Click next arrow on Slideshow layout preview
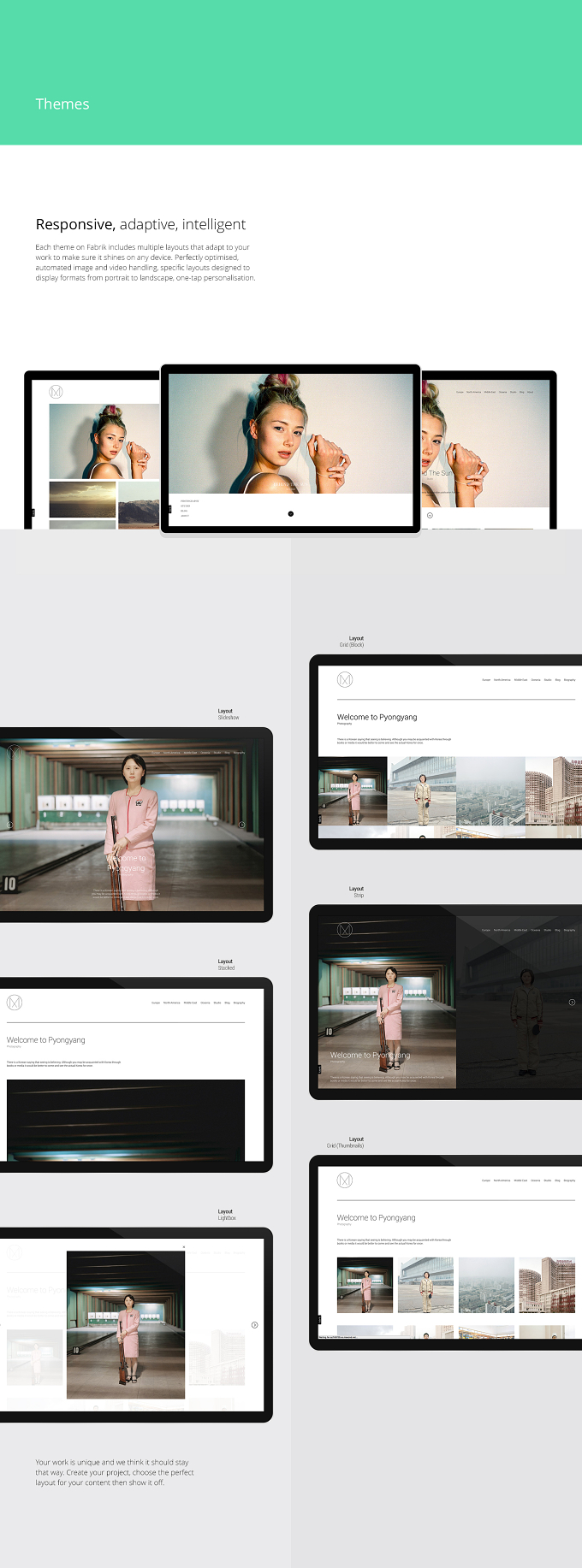The width and height of the screenshot is (582, 1568). pyautogui.click(x=241, y=825)
